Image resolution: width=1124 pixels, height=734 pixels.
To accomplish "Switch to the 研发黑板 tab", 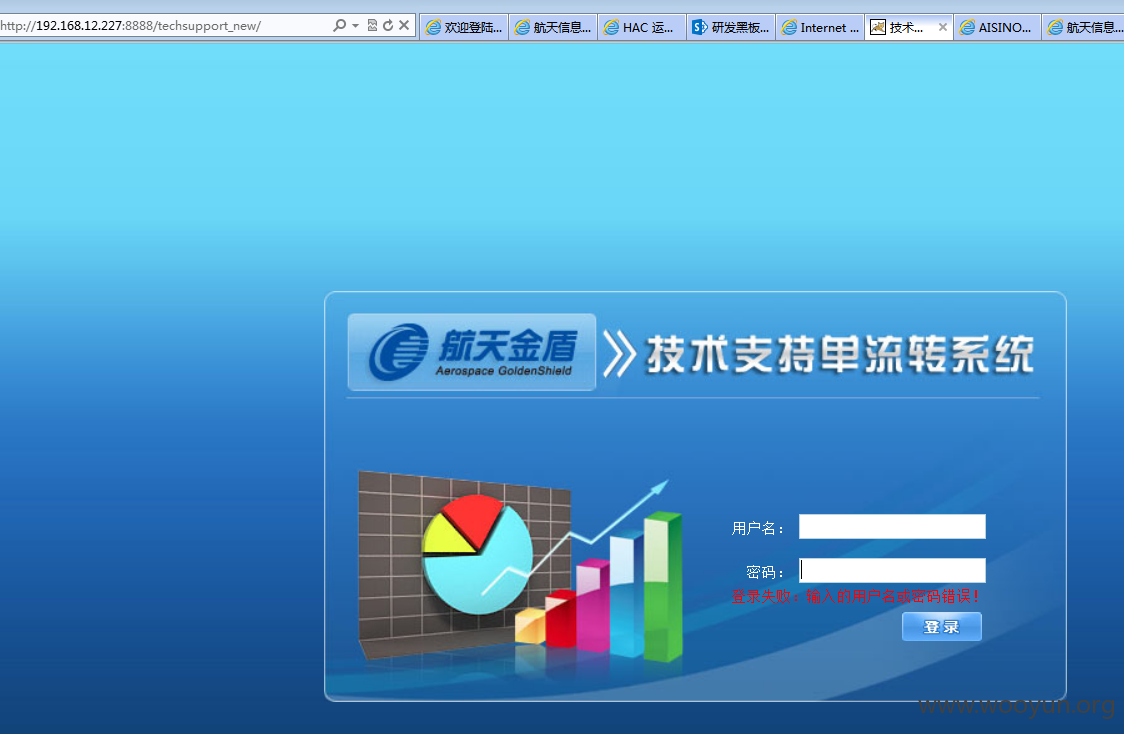I will coord(731,28).
